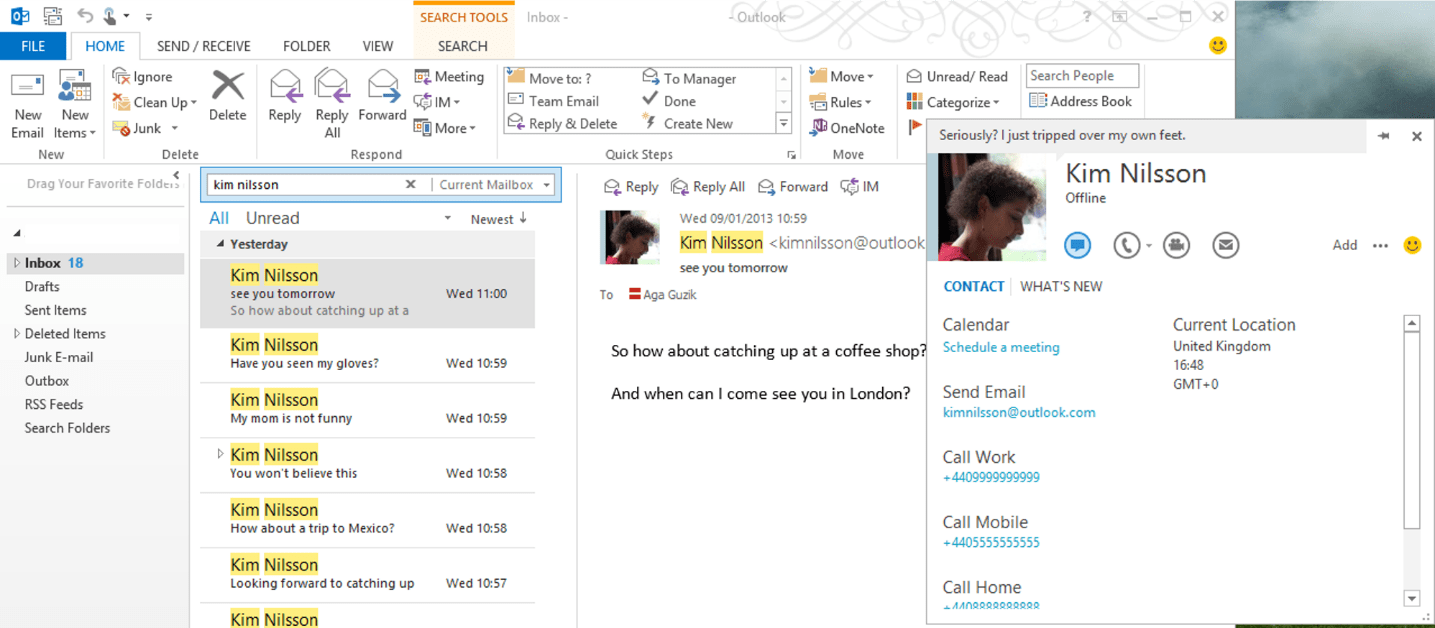Start an IM chat with Kim Nilsson
Screen dimensions: 1435x628
[x=1078, y=245]
